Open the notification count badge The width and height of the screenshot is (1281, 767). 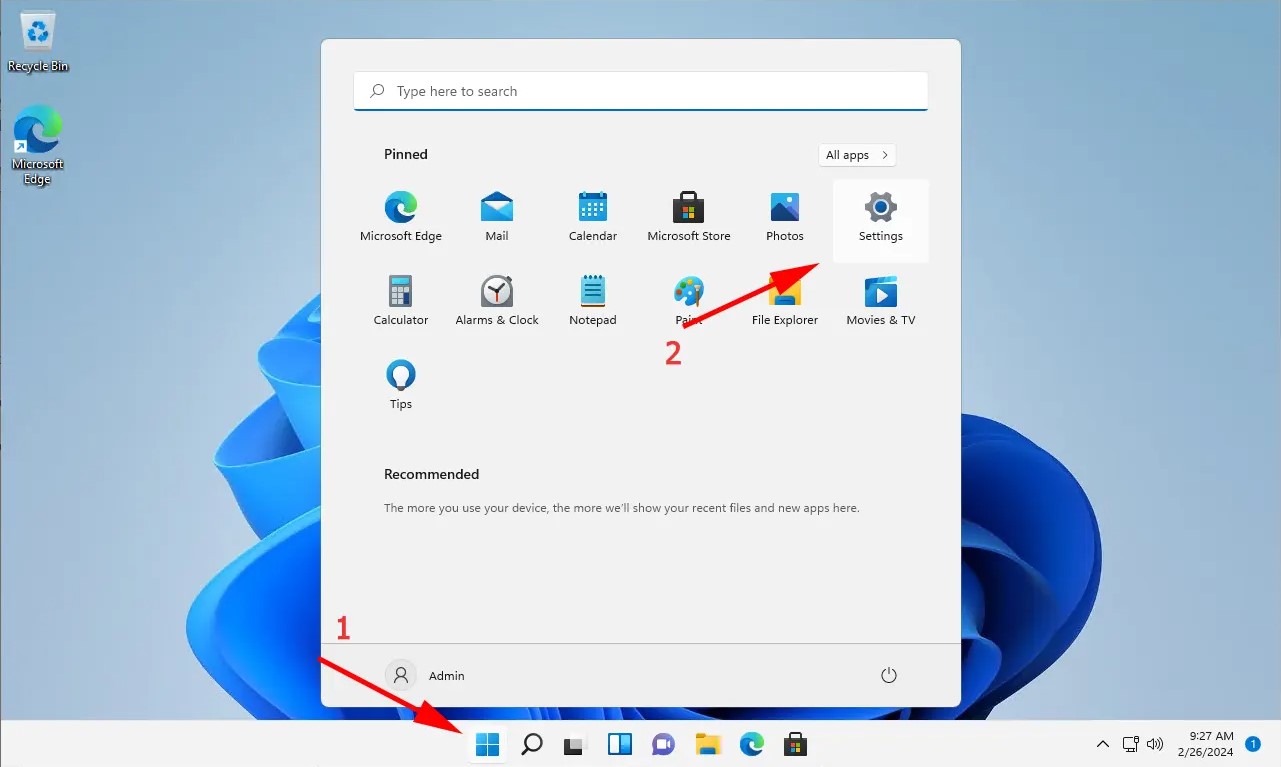[x=1253, y=744]
